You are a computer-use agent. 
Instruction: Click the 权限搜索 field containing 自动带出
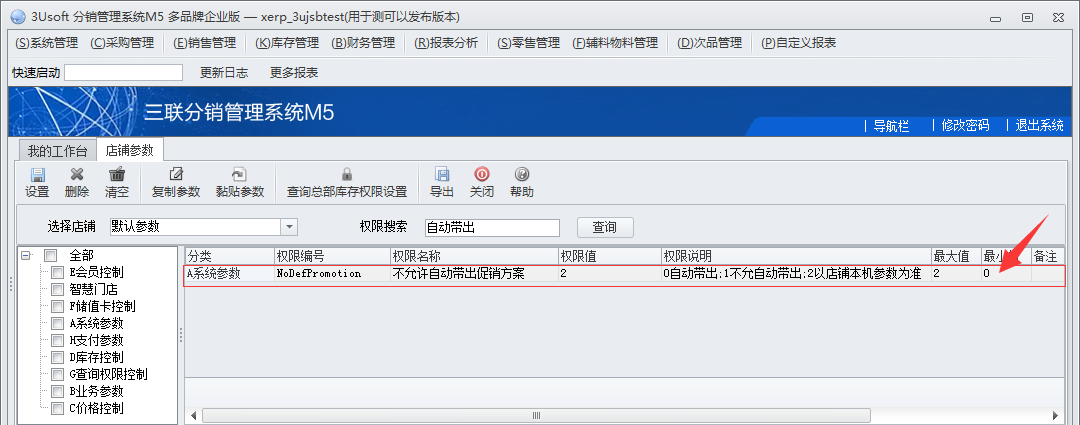492,227
